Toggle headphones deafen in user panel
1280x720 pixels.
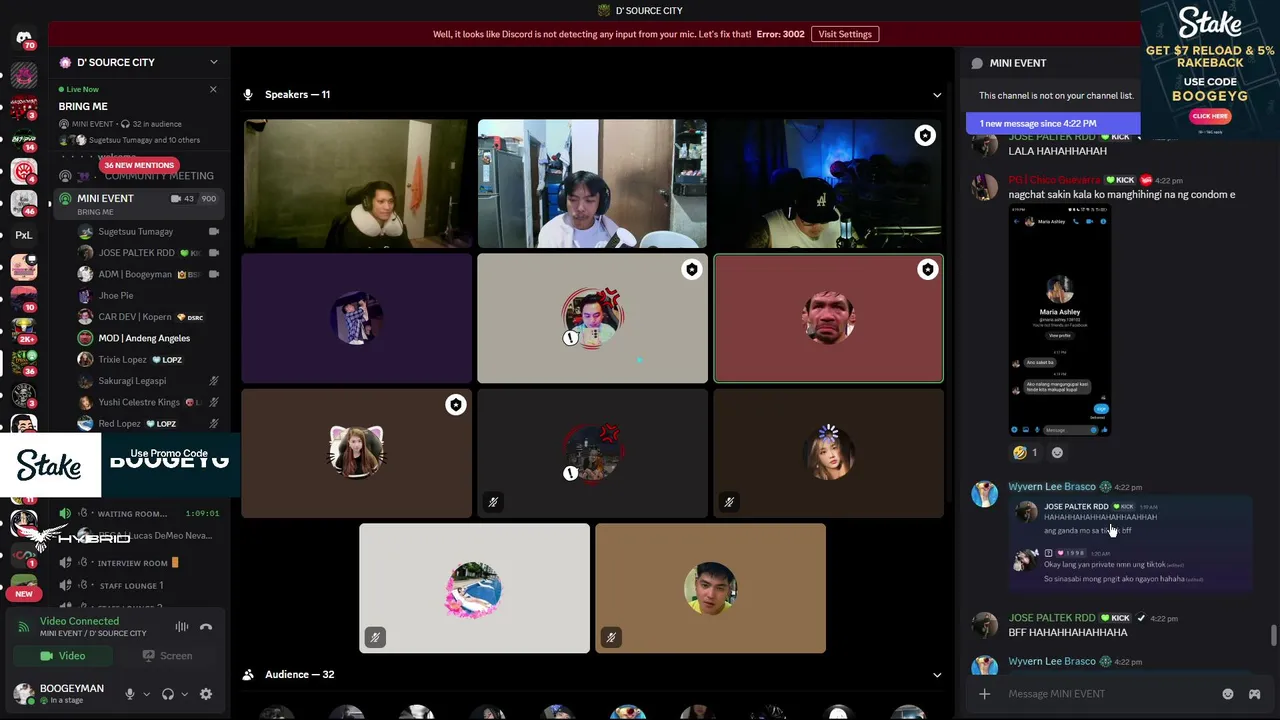[x=168, y=694]
